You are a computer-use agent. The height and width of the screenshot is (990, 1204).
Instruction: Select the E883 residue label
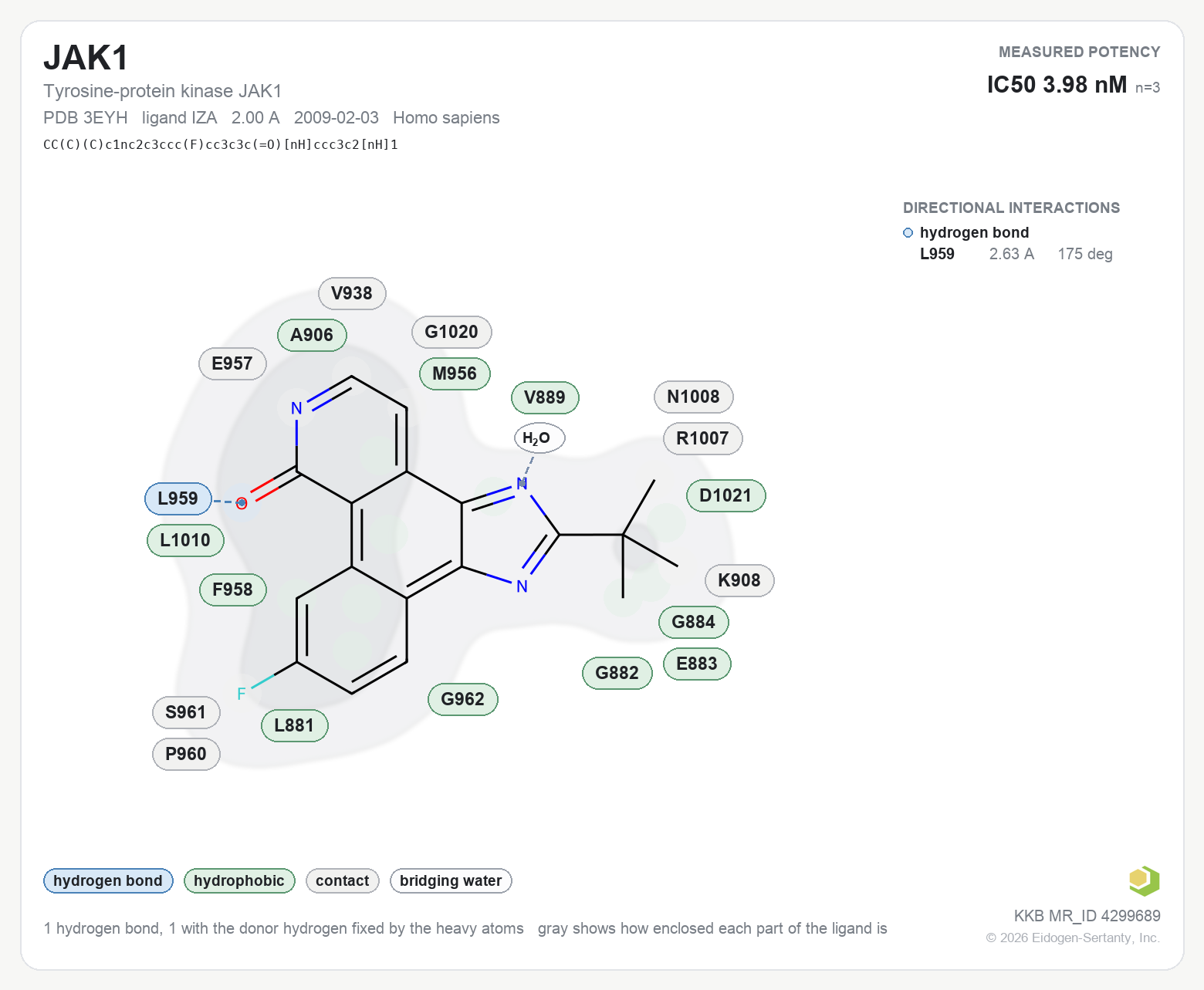697,664
